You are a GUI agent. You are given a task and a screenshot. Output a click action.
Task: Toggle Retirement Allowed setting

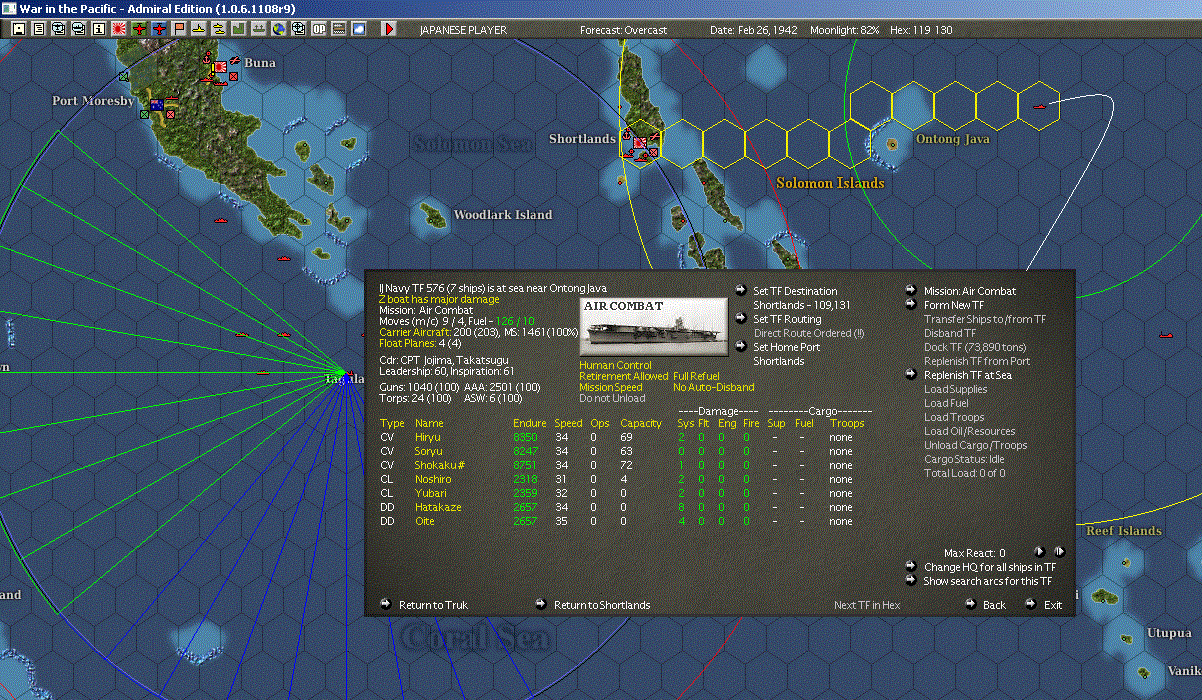click(623, 377)
